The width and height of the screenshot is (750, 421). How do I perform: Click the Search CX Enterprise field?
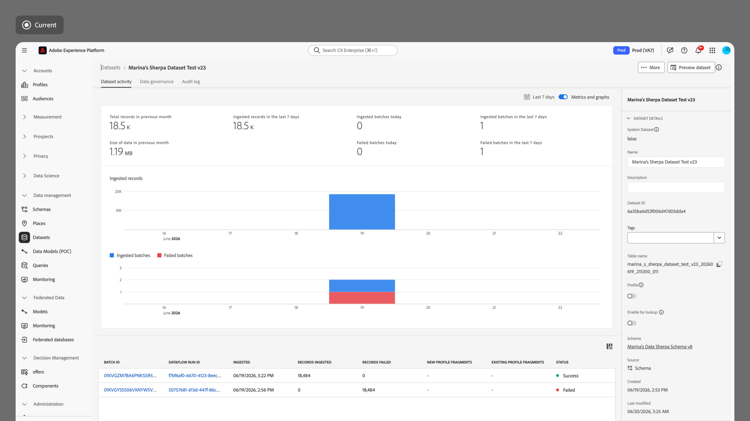pos(353,50)
